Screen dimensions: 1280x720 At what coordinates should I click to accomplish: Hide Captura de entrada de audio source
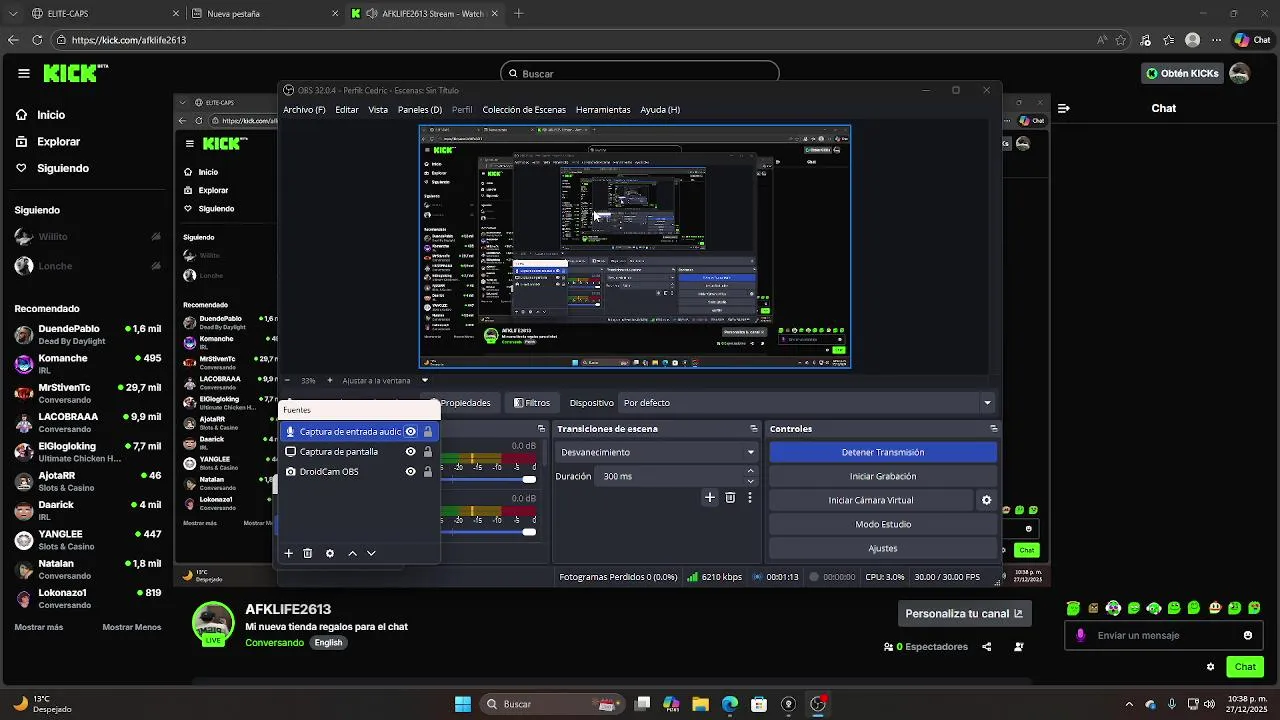(x=410, y=432)
